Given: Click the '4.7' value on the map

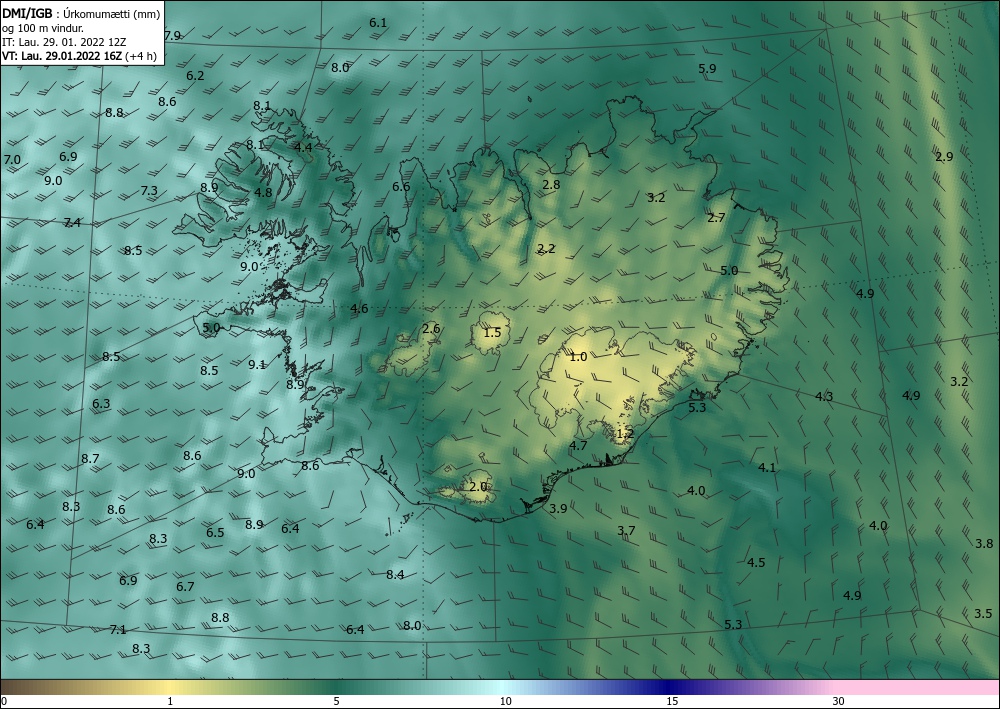Looking at the screenshot, I should pyautogui.click(x=578, y=446).
